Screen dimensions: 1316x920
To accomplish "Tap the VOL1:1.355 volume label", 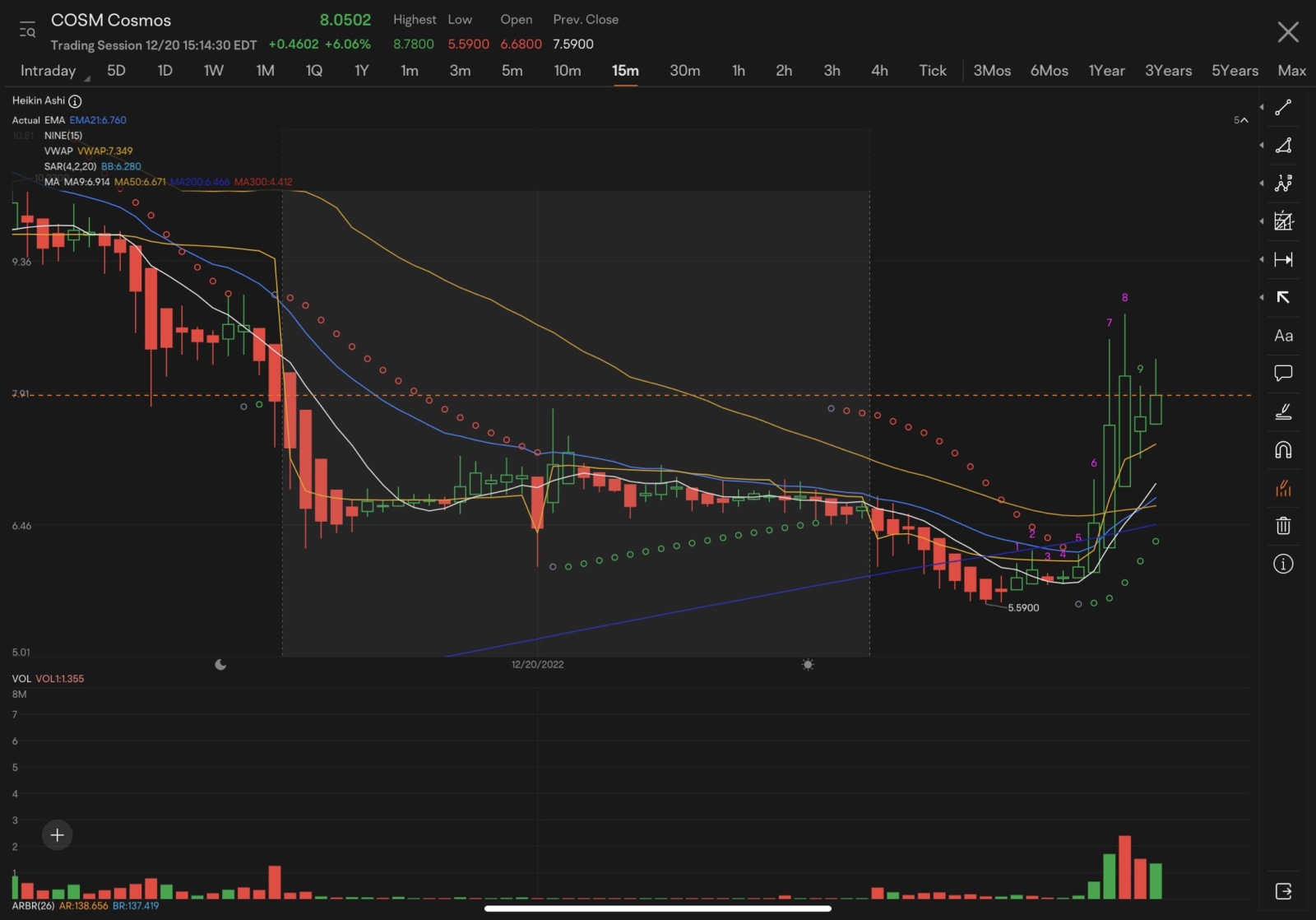I will point(60,679).
